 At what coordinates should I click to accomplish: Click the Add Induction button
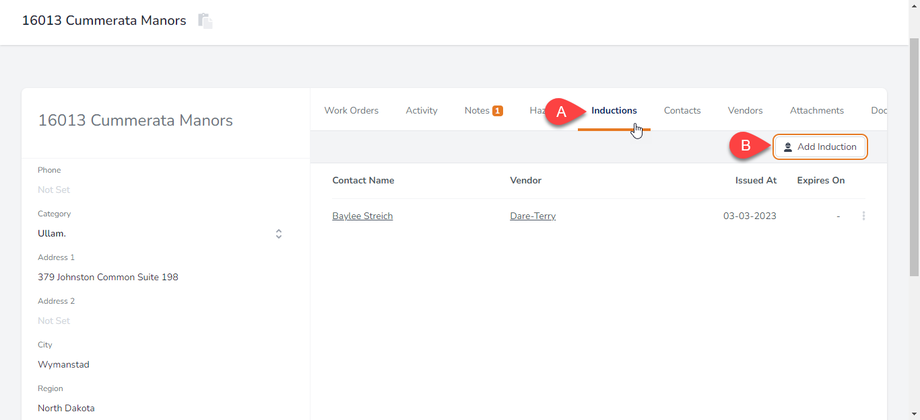tap(819, 147)
